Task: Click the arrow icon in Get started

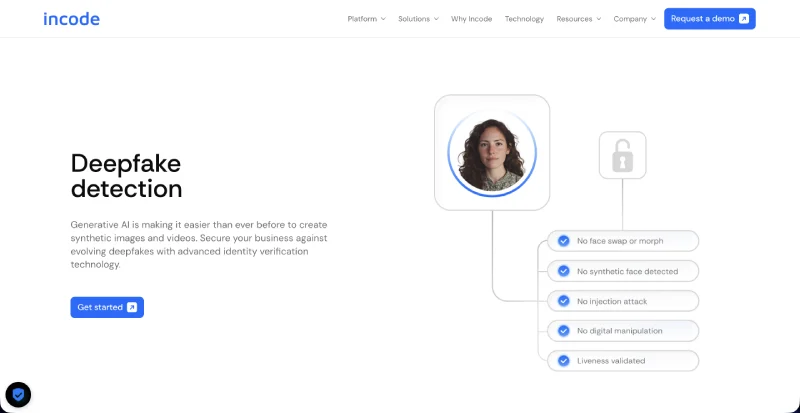Action: tap(132, 307)
